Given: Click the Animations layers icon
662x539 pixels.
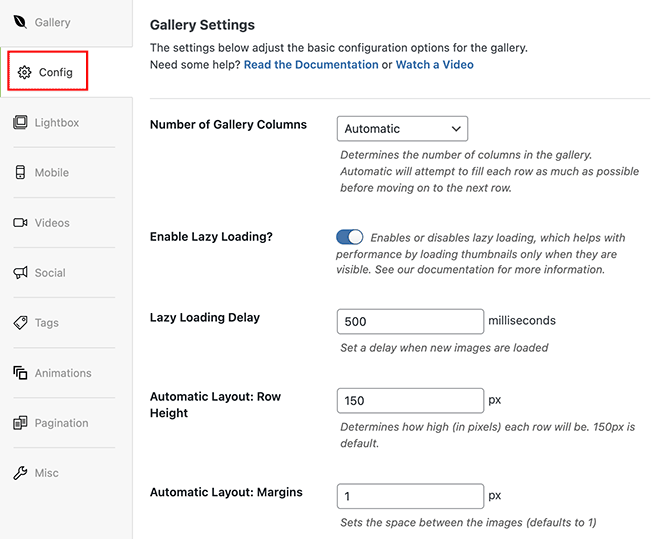Looking at the screenshot, I should [x=20, y=373].
